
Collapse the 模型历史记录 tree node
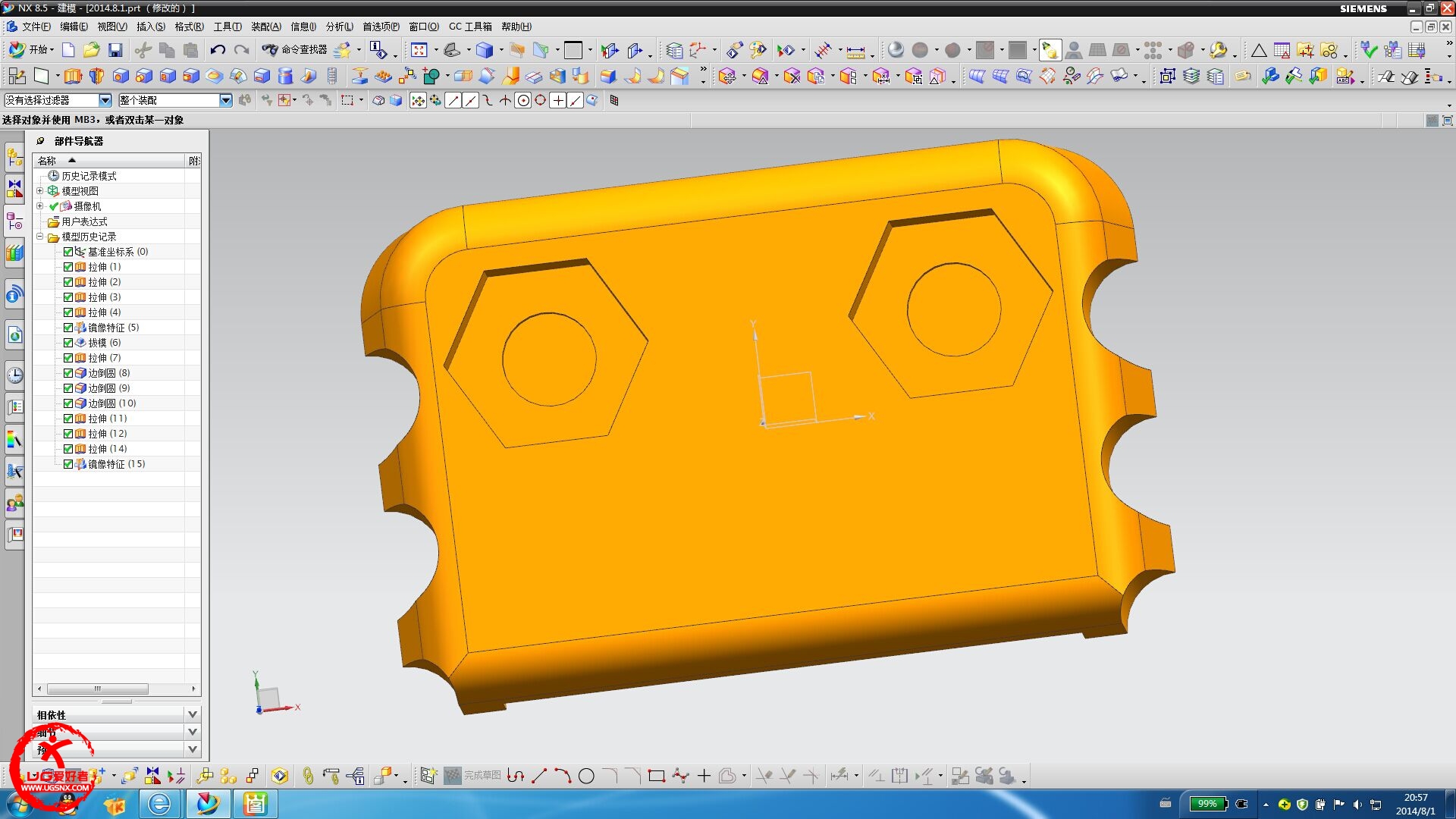point(40,237)
